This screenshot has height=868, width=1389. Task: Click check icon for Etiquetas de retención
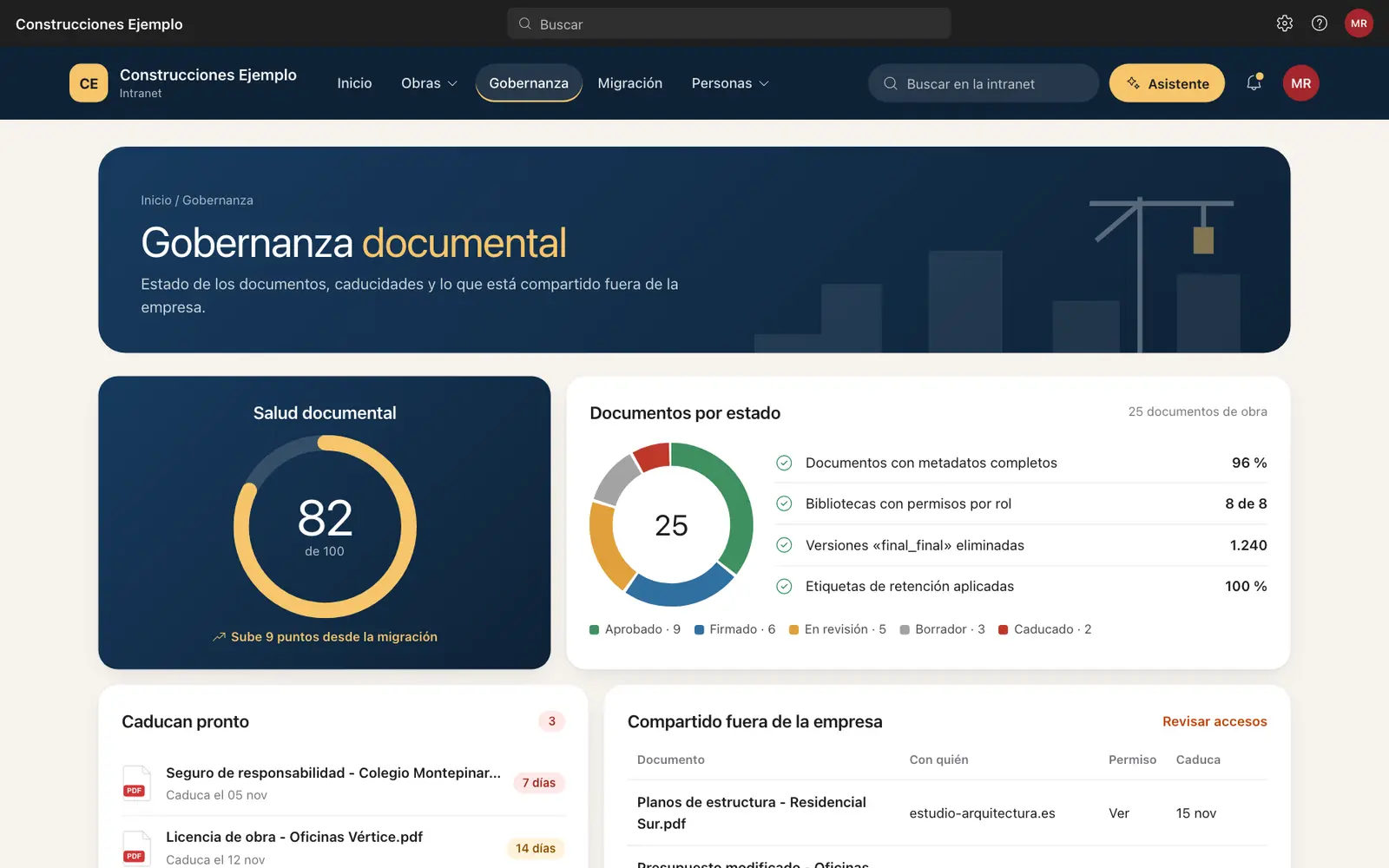click(784, 586)
